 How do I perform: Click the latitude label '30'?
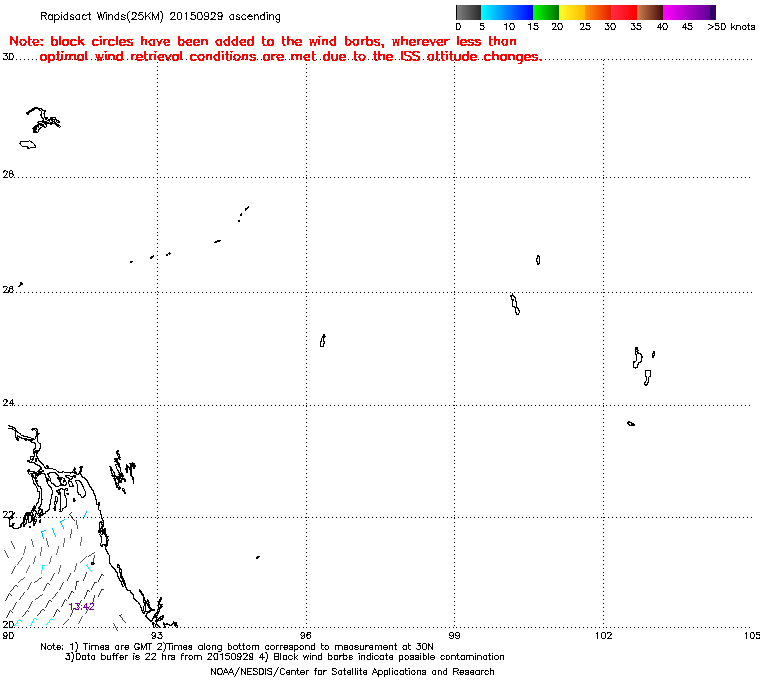(8, 57)
